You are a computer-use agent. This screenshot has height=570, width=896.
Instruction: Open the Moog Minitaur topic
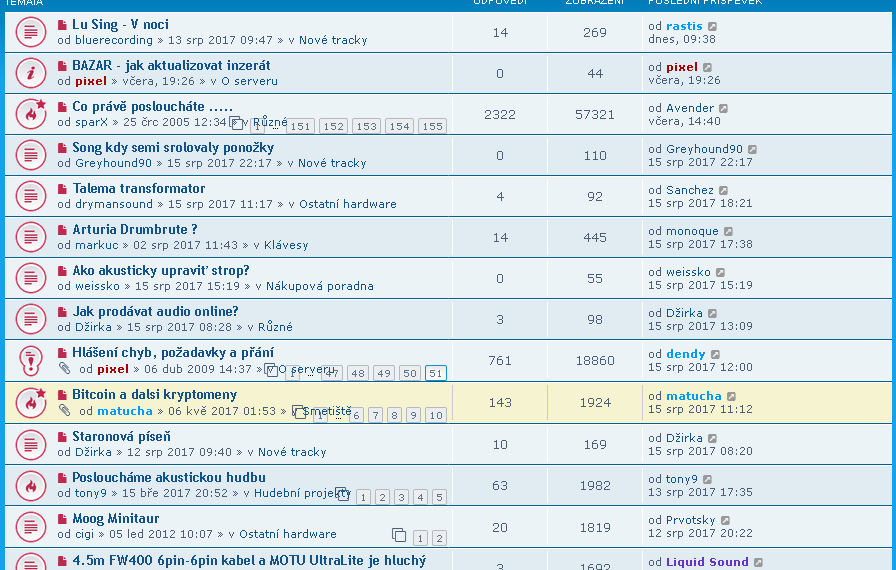click(116, 519)
